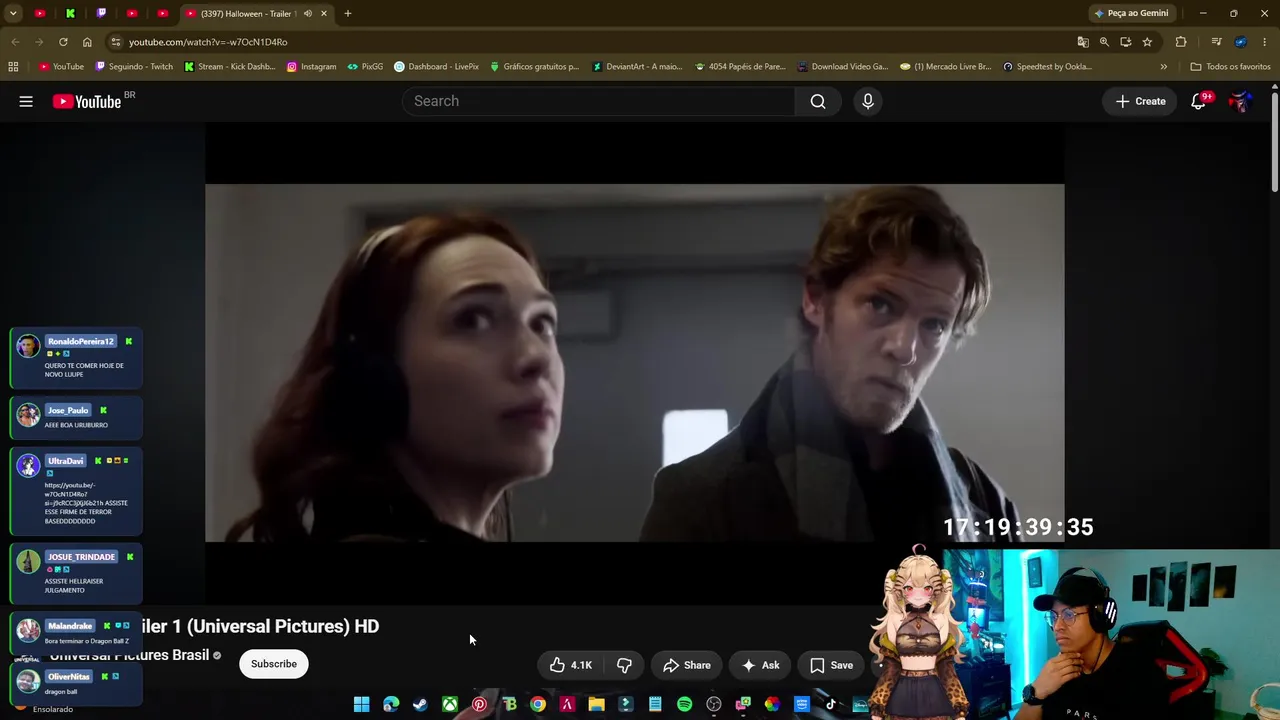Open the Todos os favoritos folder
This screenshot has height=720, width=1280.
[x=1230, y=67]
